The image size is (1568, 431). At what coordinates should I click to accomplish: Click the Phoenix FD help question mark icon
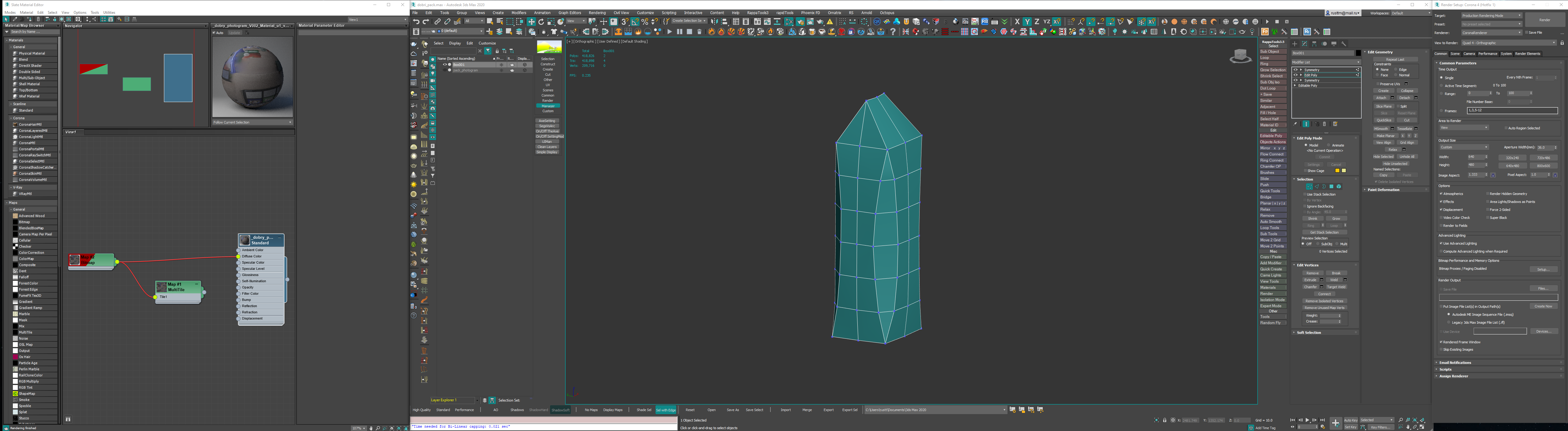coord(893,31)
